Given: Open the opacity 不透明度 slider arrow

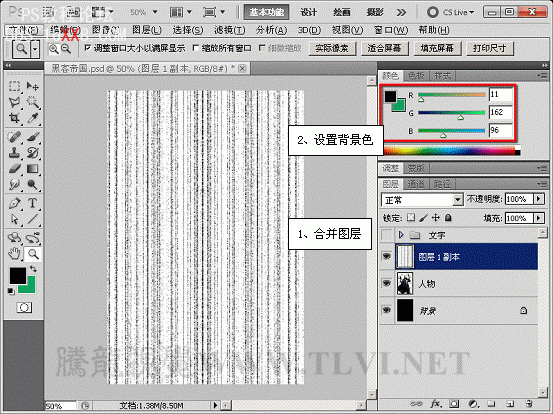Looking at the screenshot, I should 539,199.
